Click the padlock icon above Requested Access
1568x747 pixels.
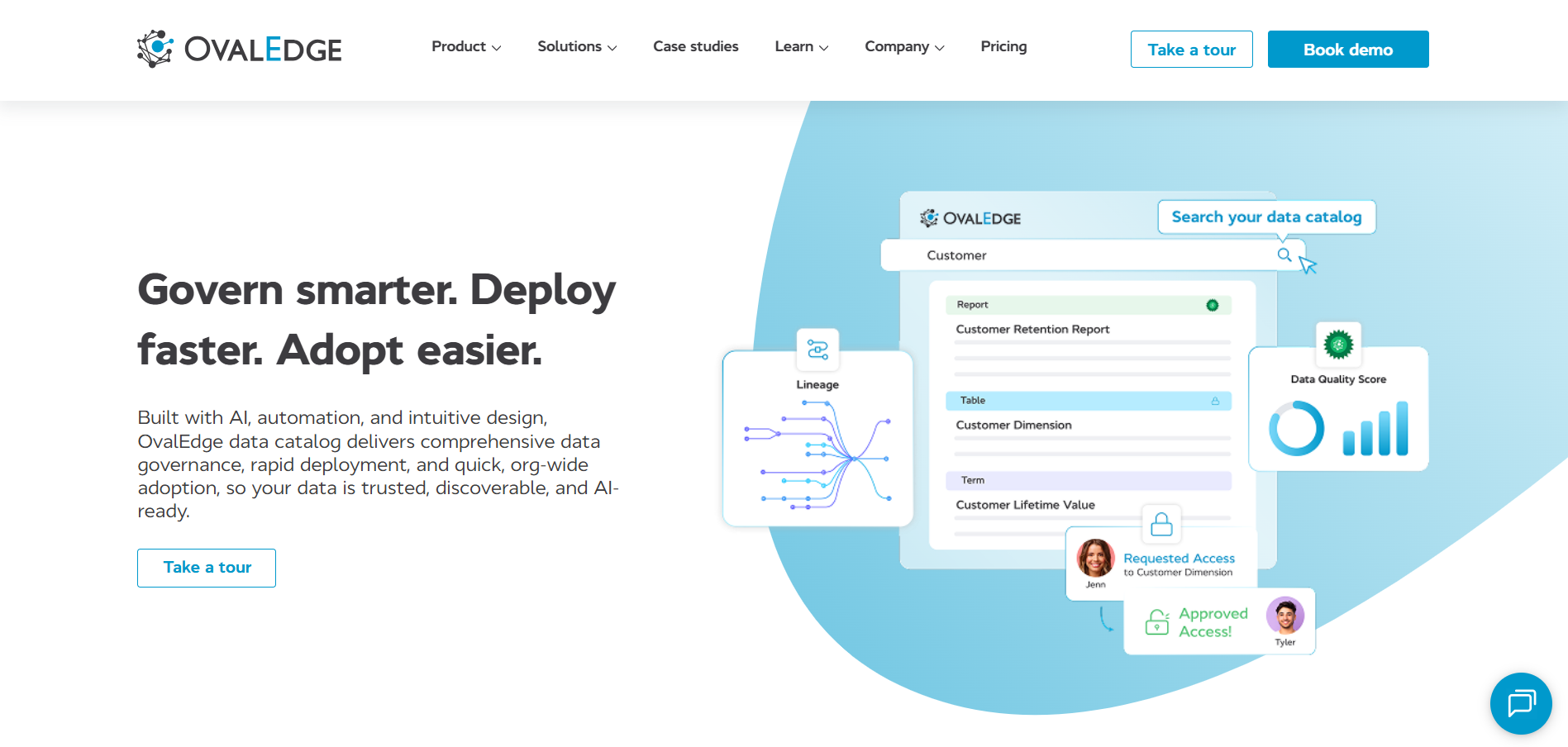1161,524
